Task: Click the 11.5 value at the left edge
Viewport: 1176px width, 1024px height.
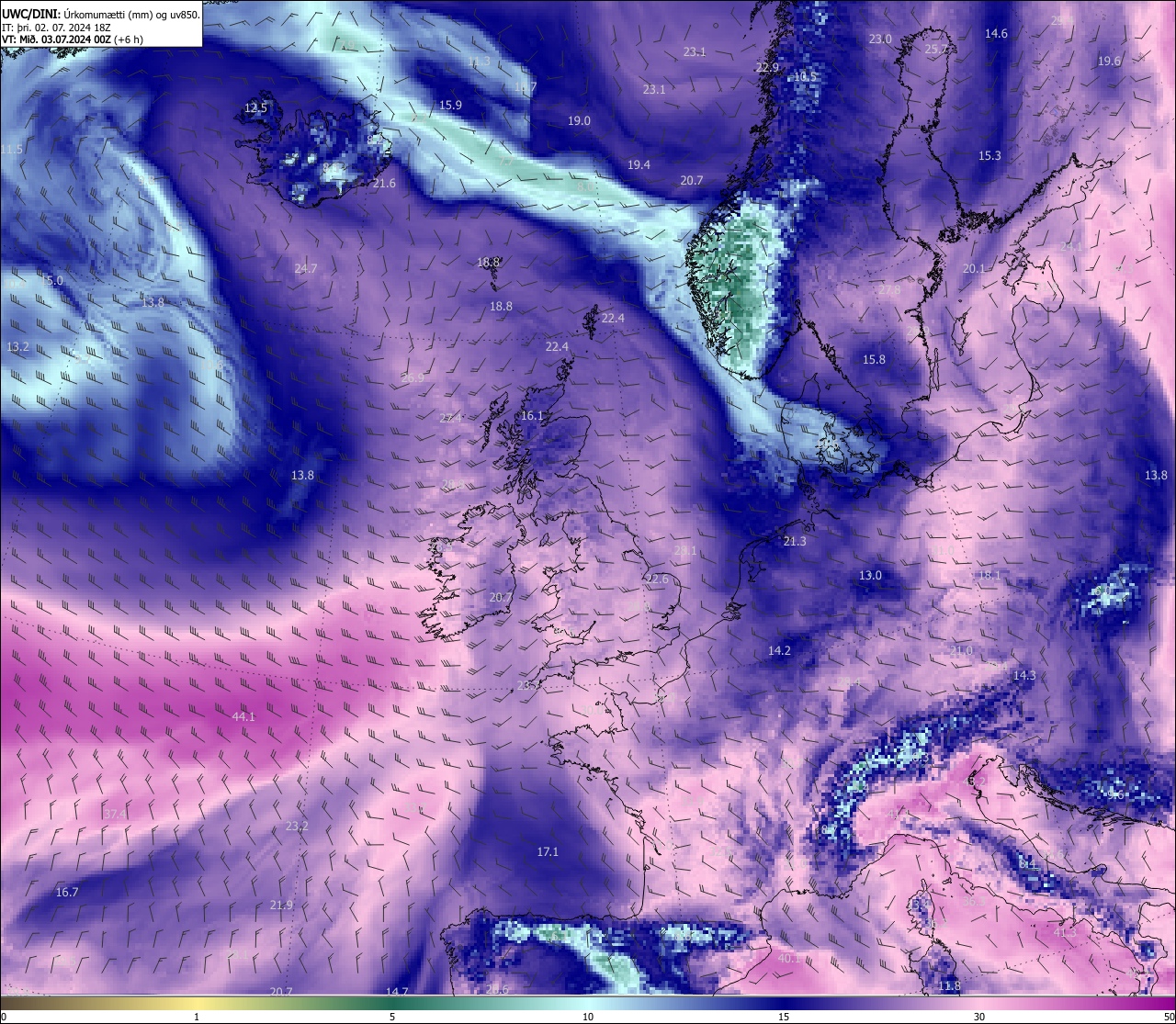Action: point(11,150)
